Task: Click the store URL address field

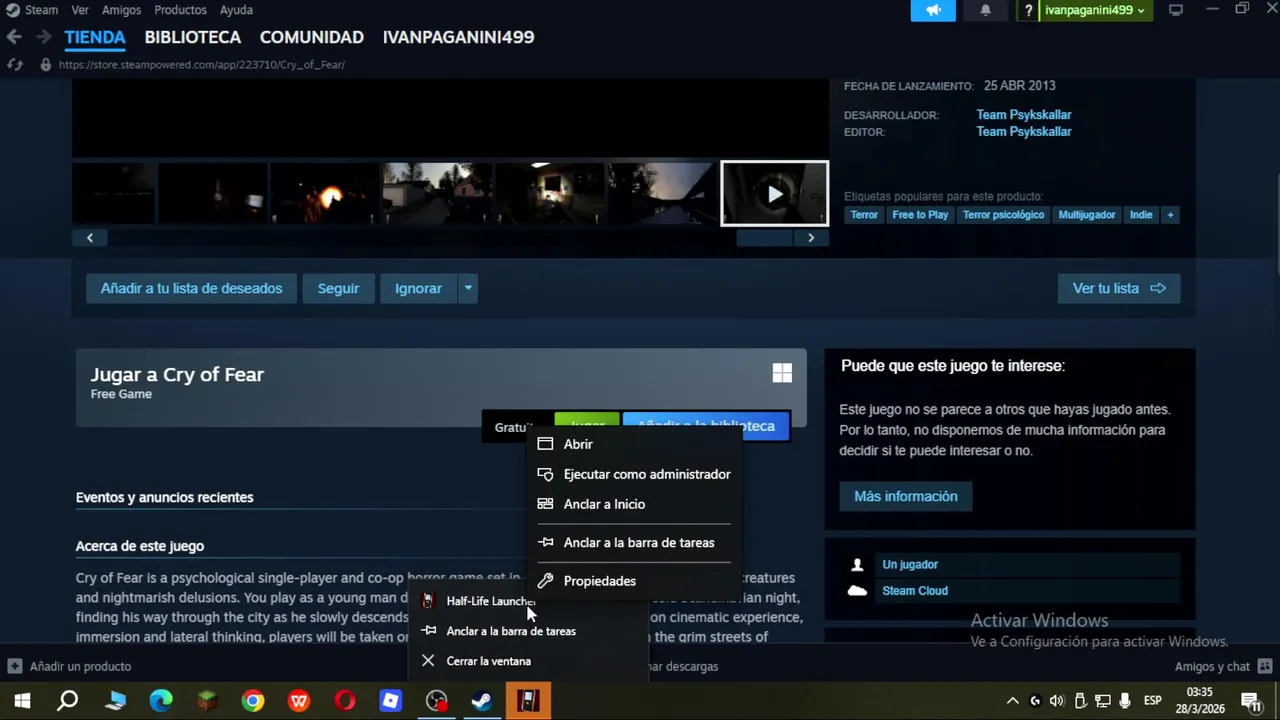Action: click(x=201, y=64)
